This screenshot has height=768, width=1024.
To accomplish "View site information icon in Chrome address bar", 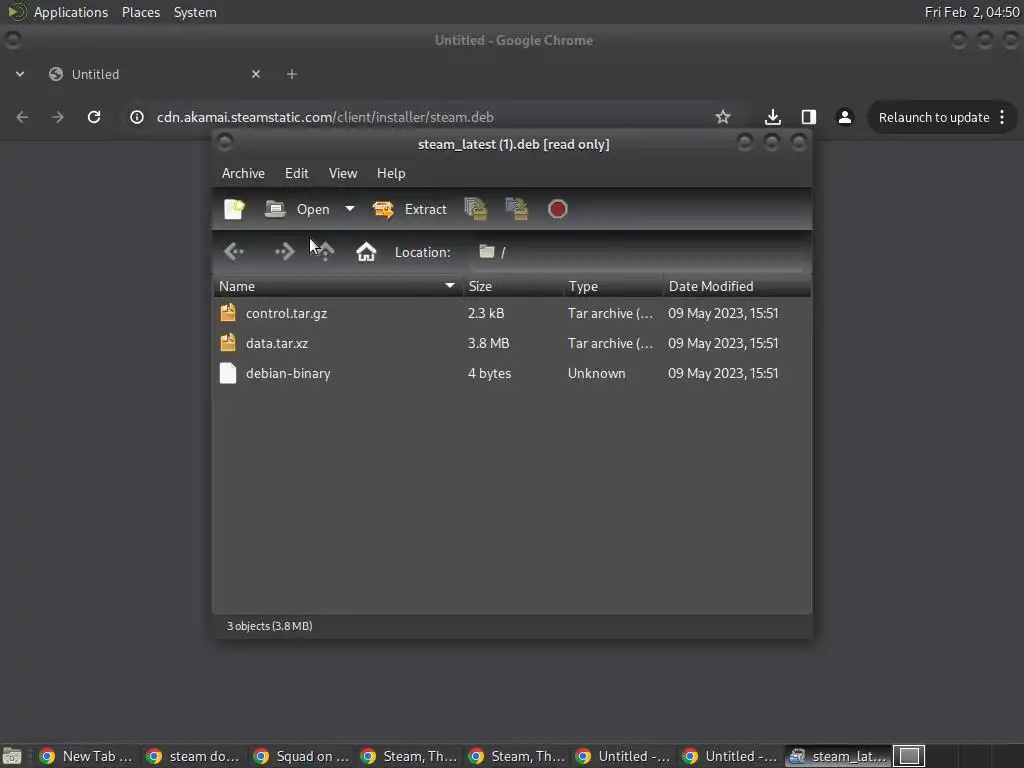I will [x=136, y=117].
